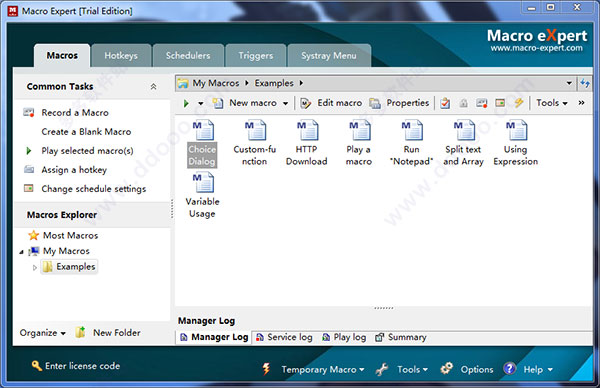
Task: Show more toolbar items via chevron
Action: pyautogui.click(x=581, y=103)
